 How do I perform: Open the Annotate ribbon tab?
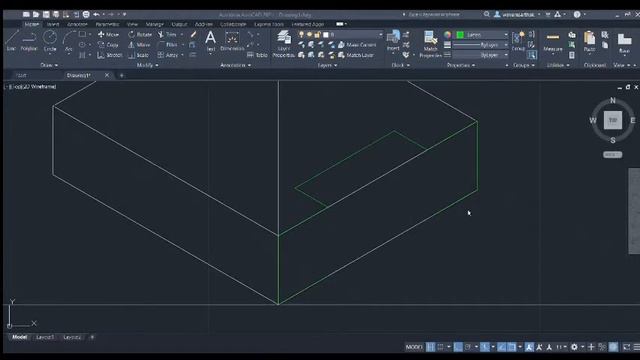pyautogui.click(x=77, y=24)
